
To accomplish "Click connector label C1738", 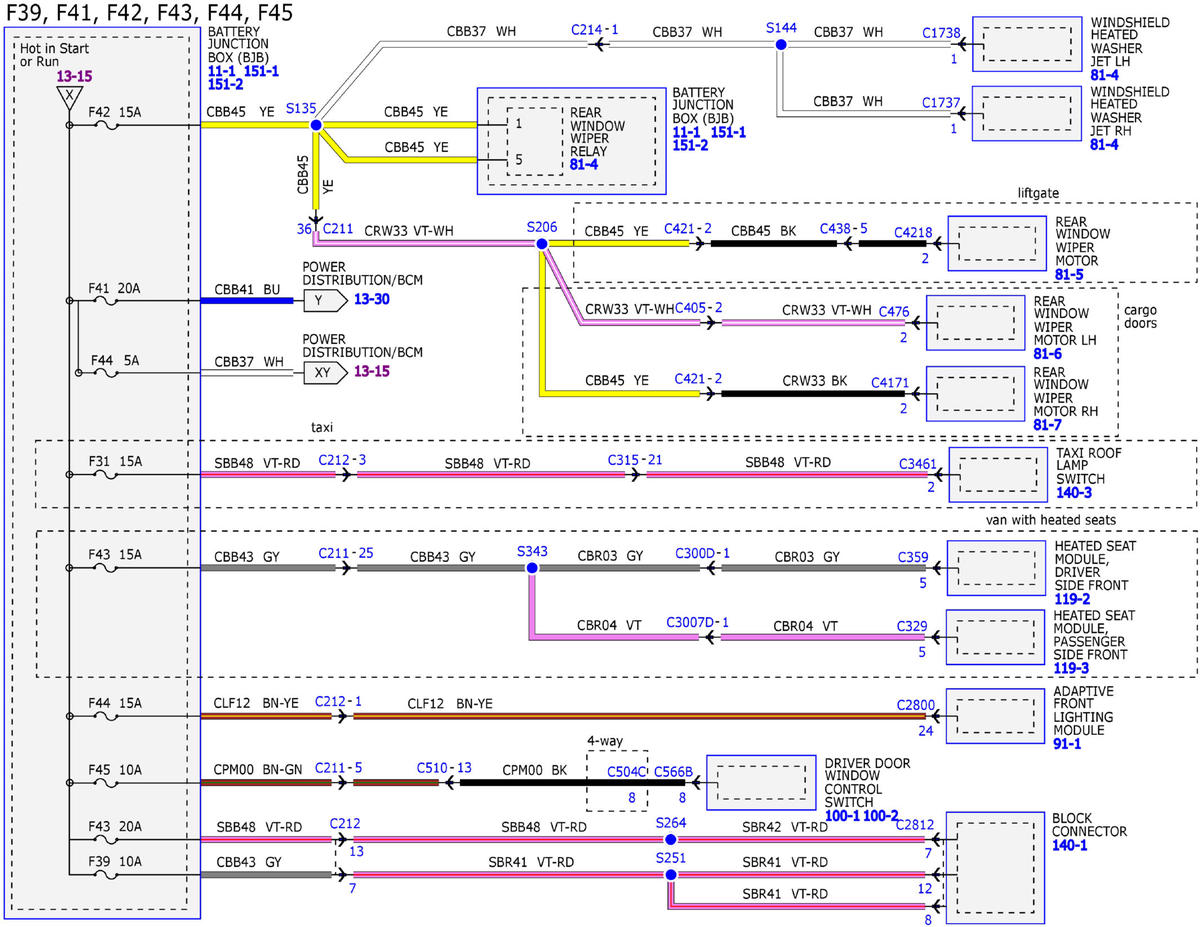I will pyautogui.click(x=943, y=33).
